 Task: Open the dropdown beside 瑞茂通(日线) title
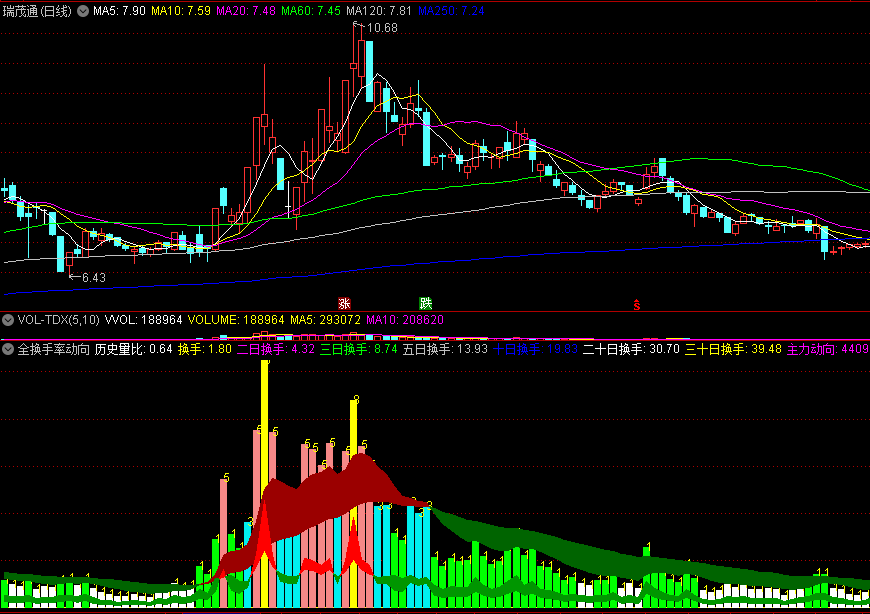click(83, 11)
